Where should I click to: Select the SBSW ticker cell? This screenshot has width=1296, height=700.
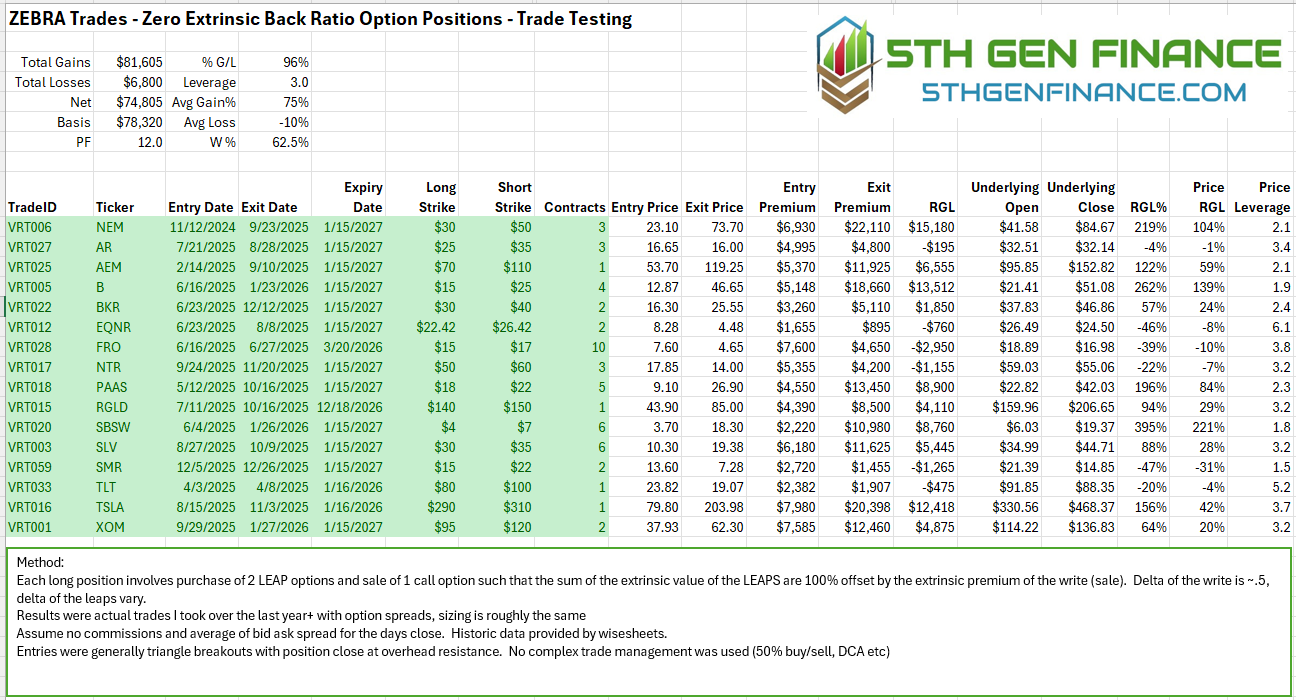(x=112, y=427)
